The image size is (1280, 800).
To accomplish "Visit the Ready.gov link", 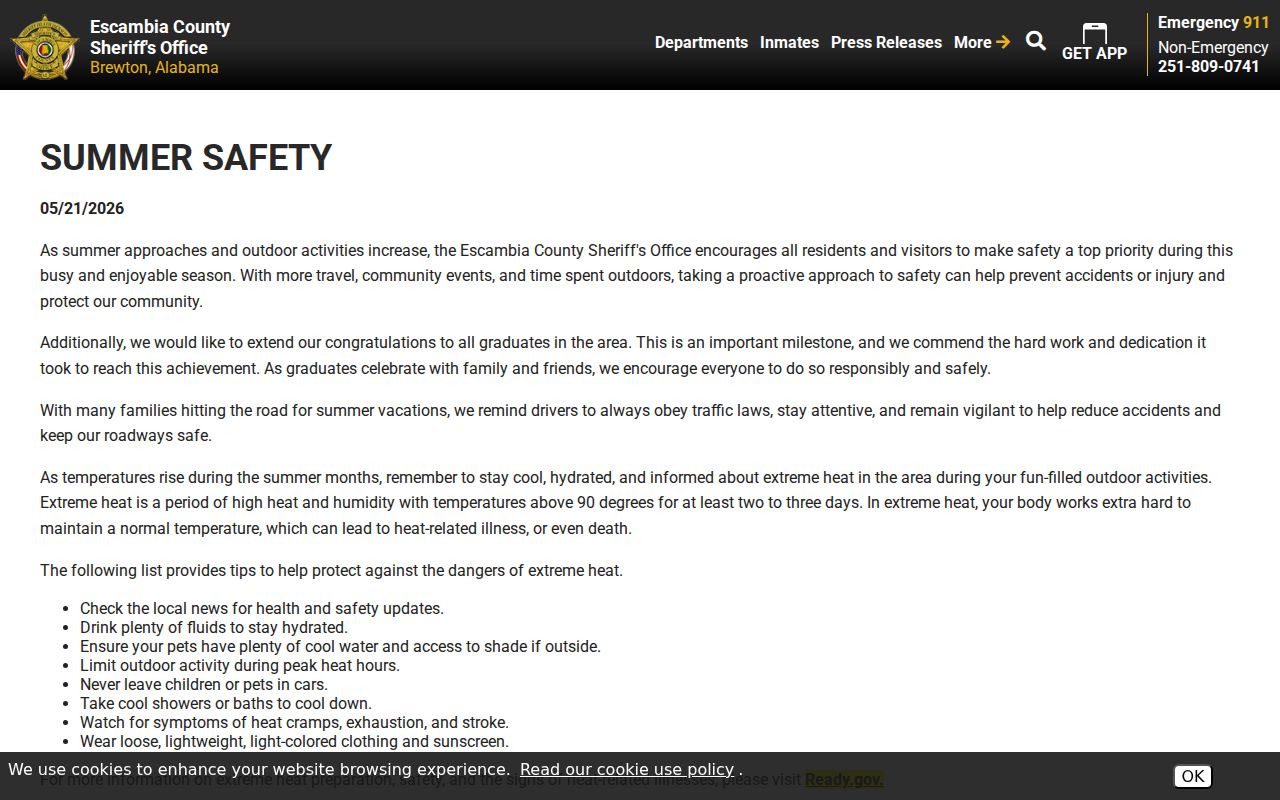I will [844, 779].
